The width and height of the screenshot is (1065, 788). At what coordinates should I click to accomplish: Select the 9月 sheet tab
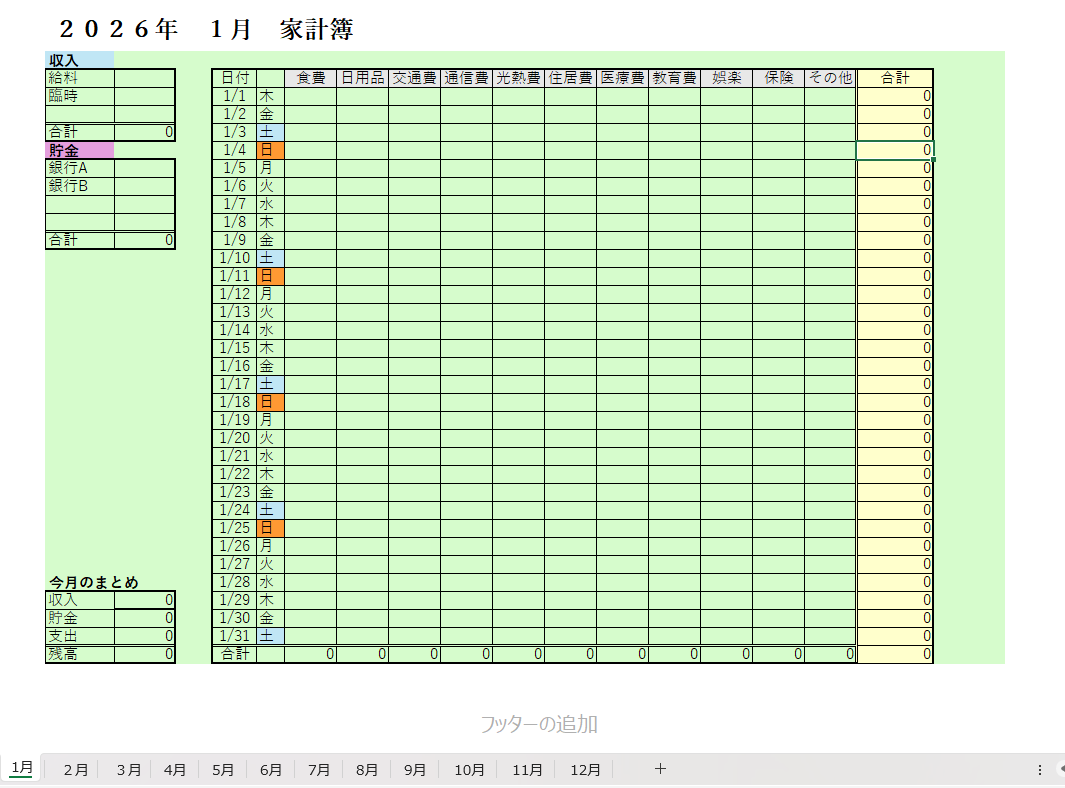coord(415,770)
